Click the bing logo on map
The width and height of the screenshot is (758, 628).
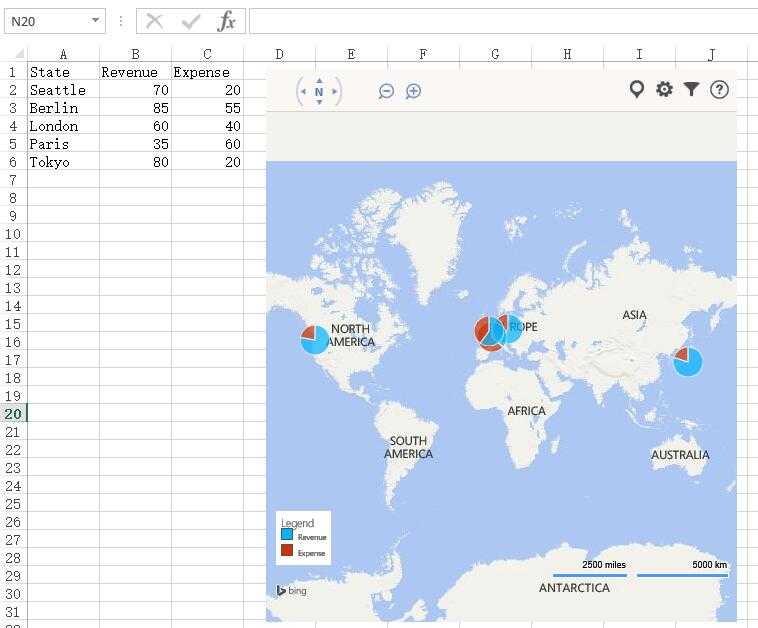coord(292,590)
